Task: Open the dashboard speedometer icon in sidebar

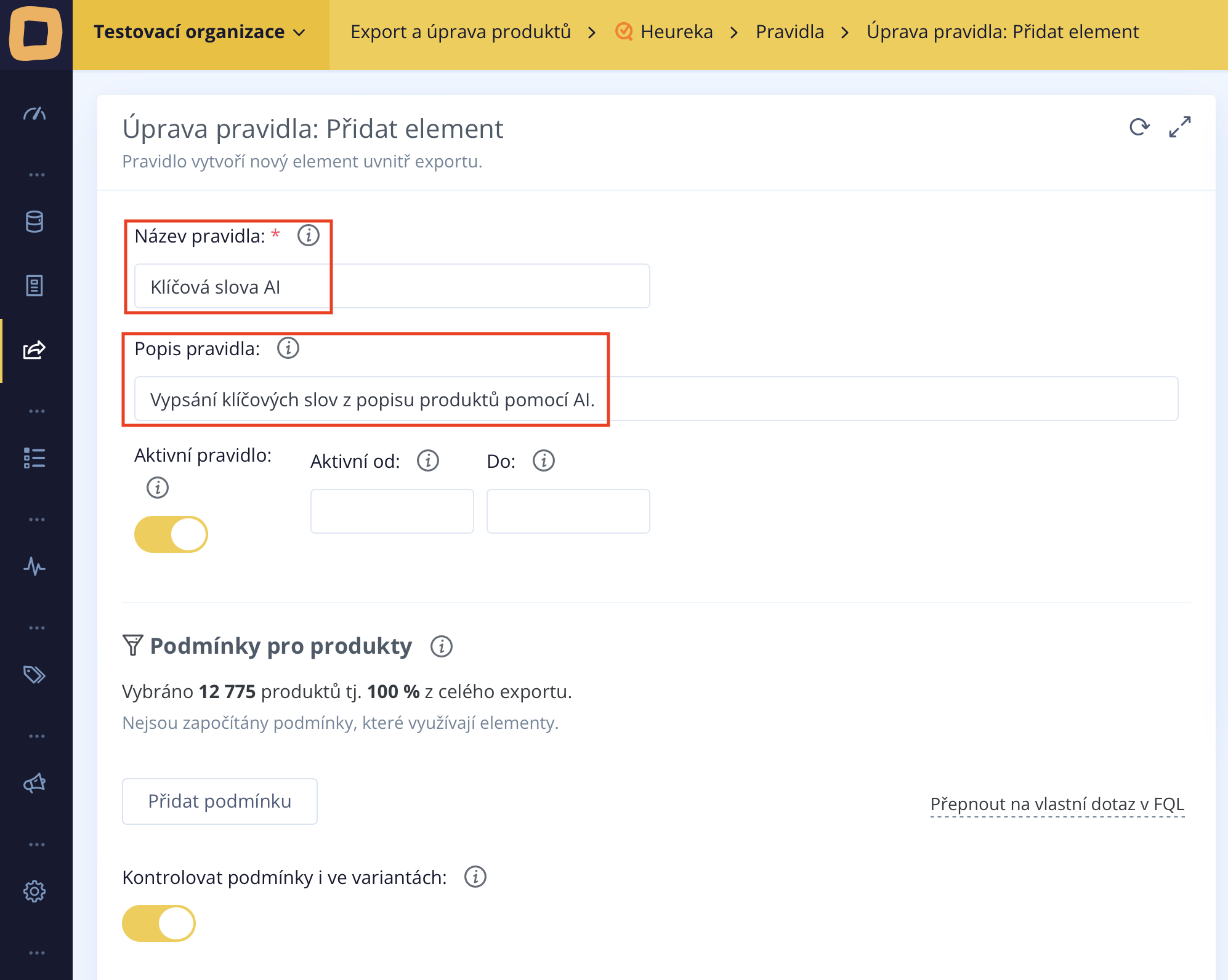Action: coord(35,114)
